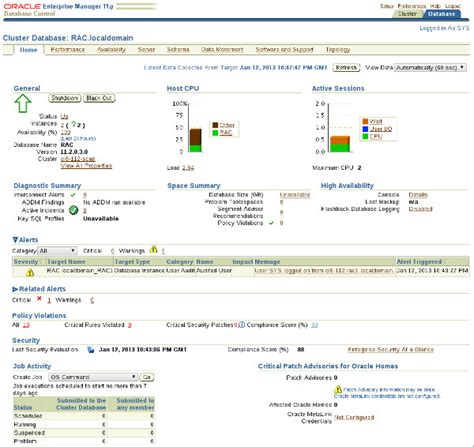Switch to the Availability tab
This screenshot has width=474, height=447.
tap(111, 49)
